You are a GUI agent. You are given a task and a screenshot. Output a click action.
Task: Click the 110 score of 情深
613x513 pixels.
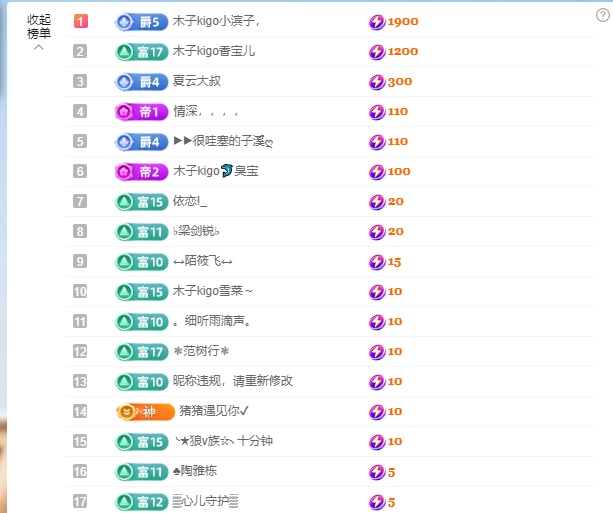pyautogui.click(x=398, y=112)
